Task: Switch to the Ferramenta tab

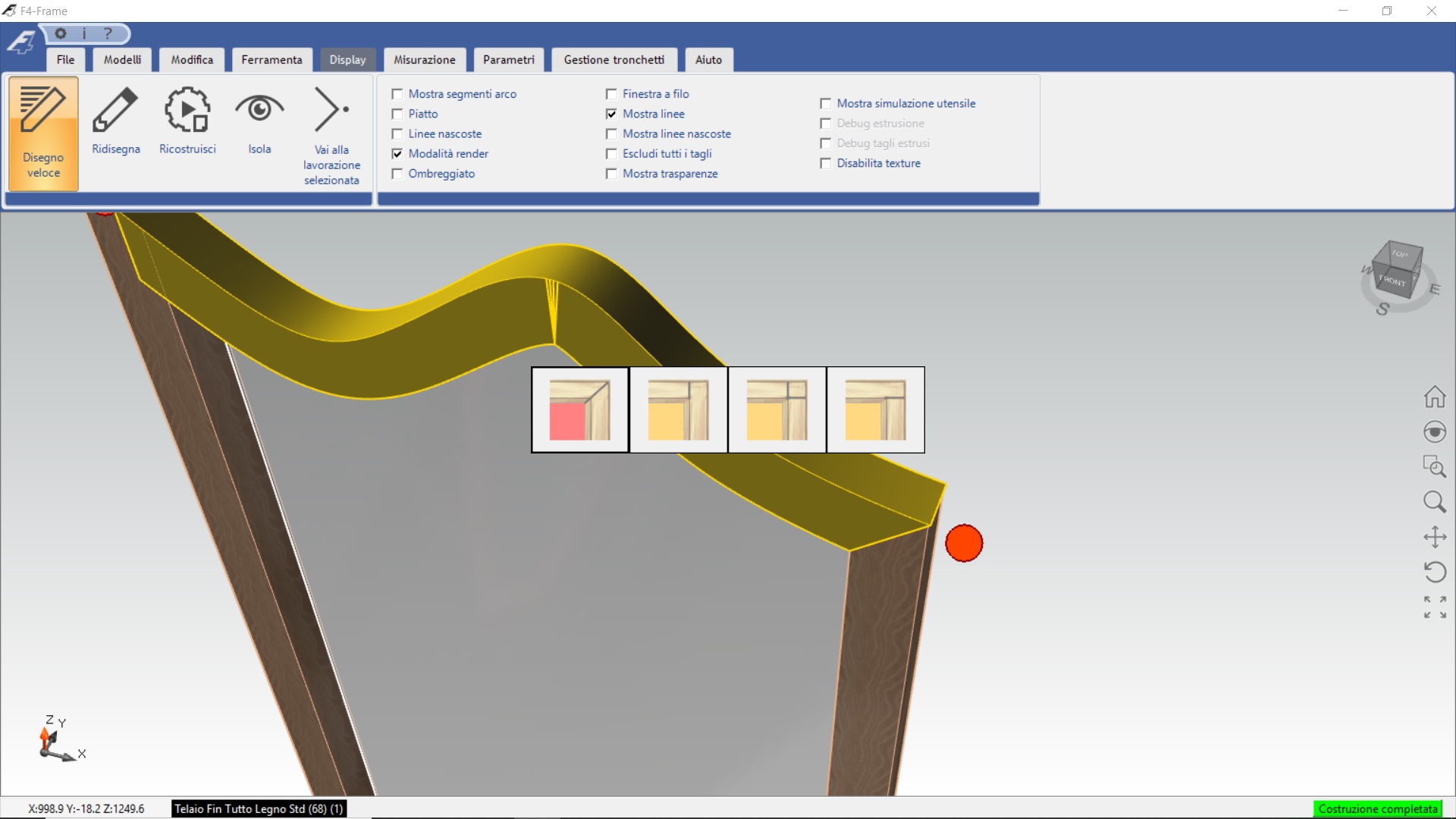Action: click(271, 60)
